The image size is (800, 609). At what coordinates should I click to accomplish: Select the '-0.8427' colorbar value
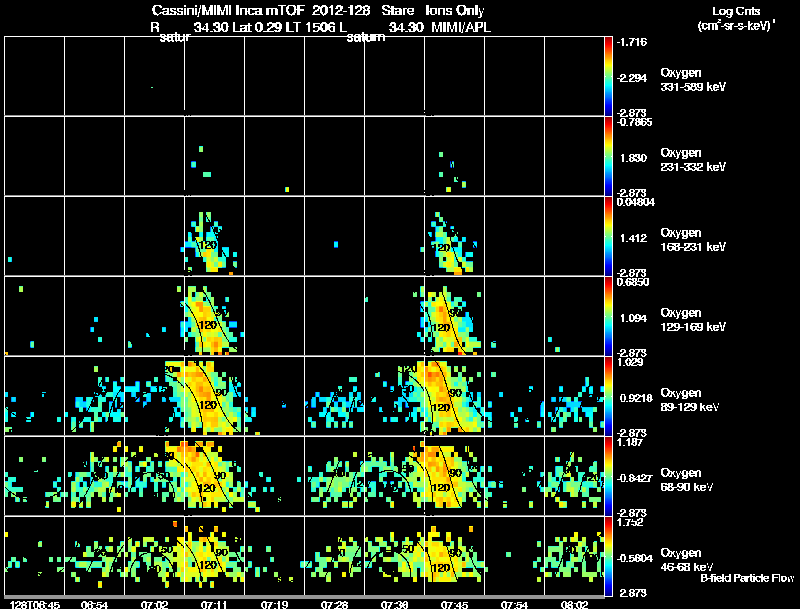pos(634,478)
